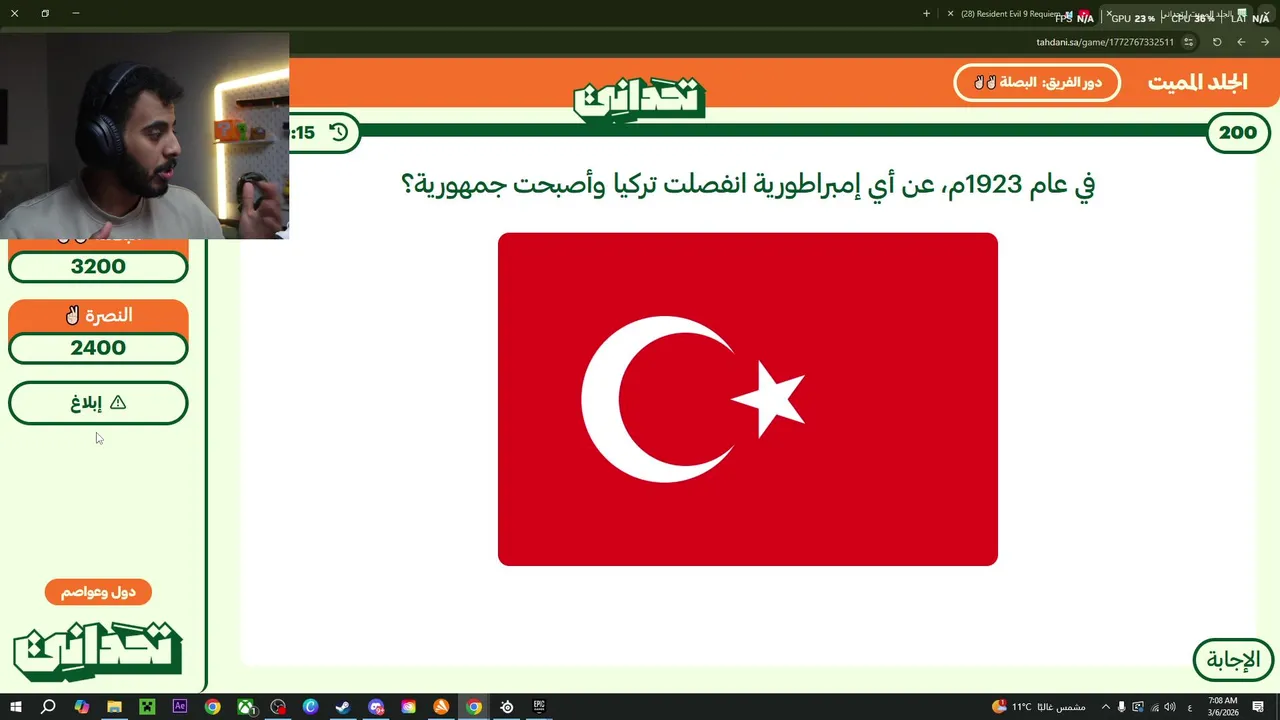Open Adobe After Effects from taskbar
The width and height of the screenshot is (1280, 720).
tap(180, 706)
